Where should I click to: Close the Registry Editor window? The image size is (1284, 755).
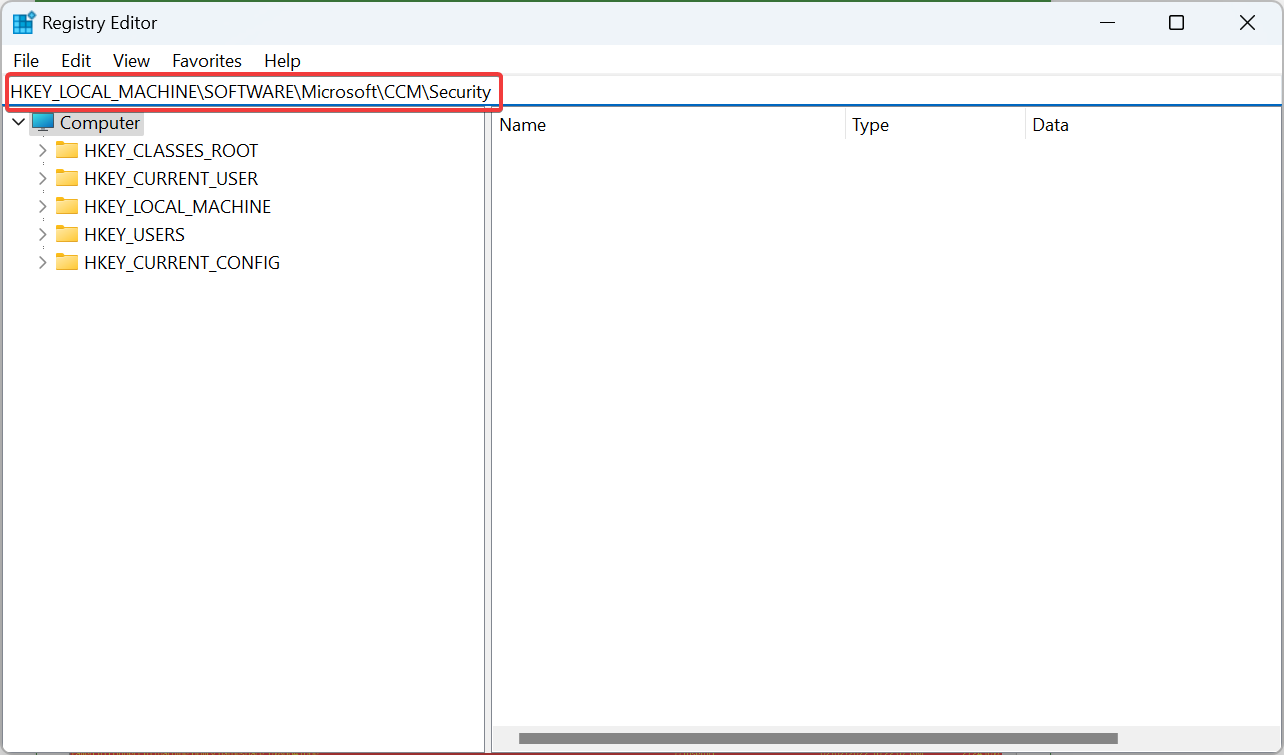[x=1247, y=22]
